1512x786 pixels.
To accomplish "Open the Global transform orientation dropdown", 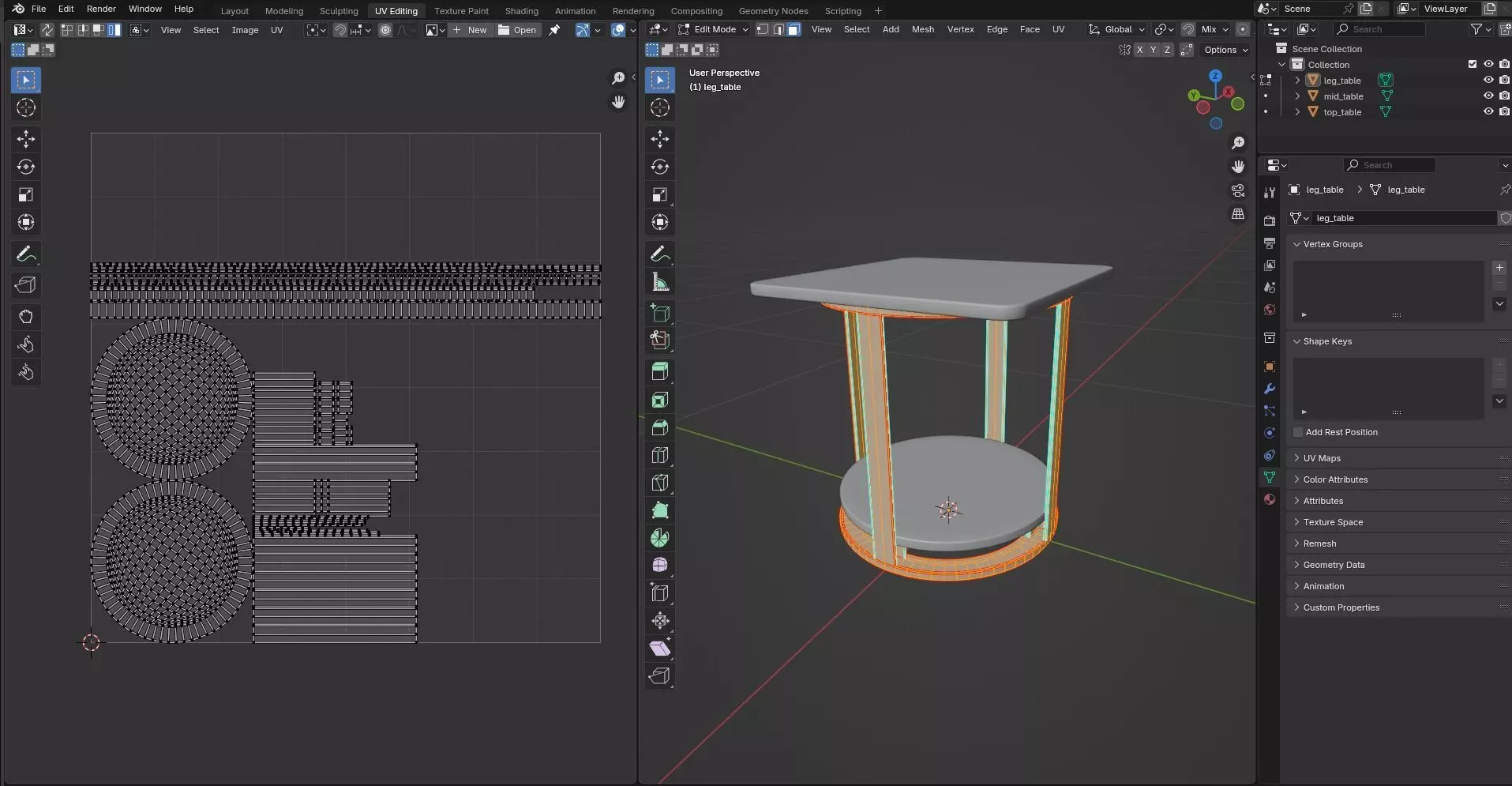I will coord(1116,29).
